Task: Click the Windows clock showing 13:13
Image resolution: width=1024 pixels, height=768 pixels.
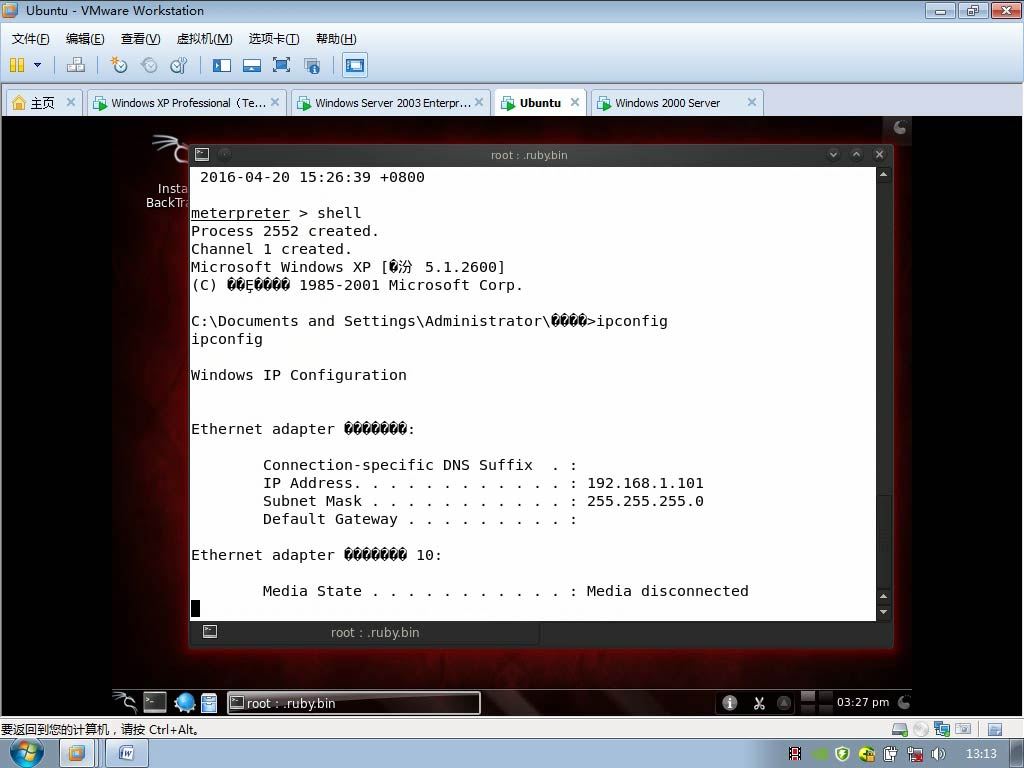Action: coord(981,754)
